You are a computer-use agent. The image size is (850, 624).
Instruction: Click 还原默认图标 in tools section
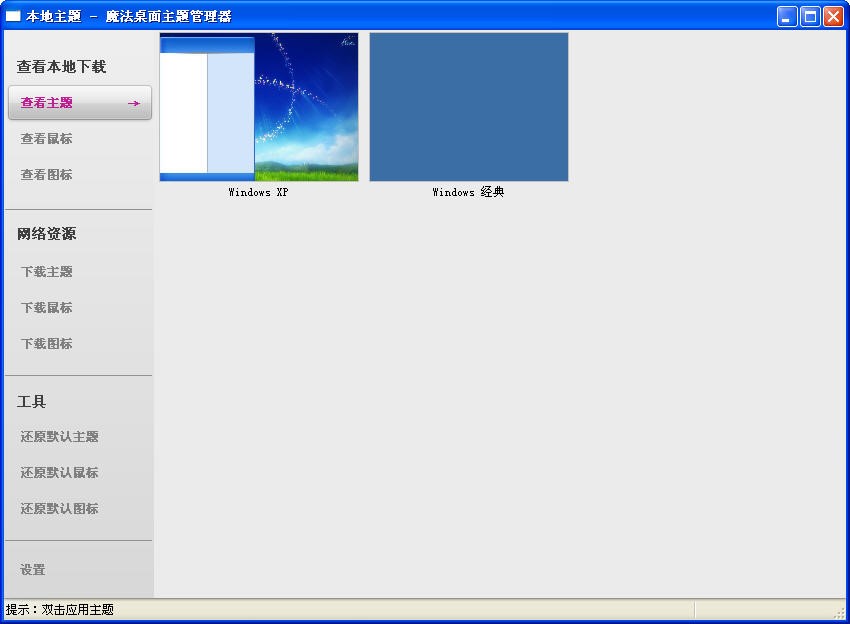pos(60,509)
